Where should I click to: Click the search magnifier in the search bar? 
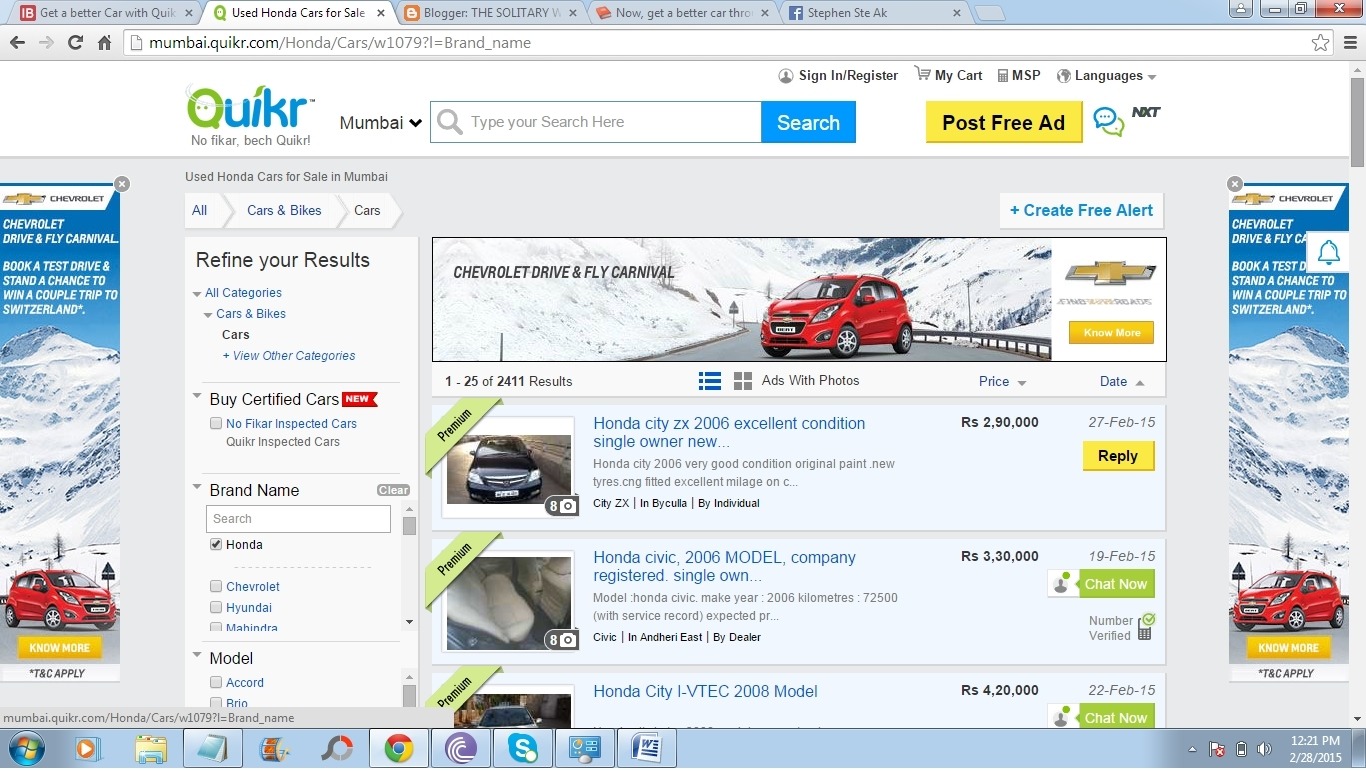[449, 121]
